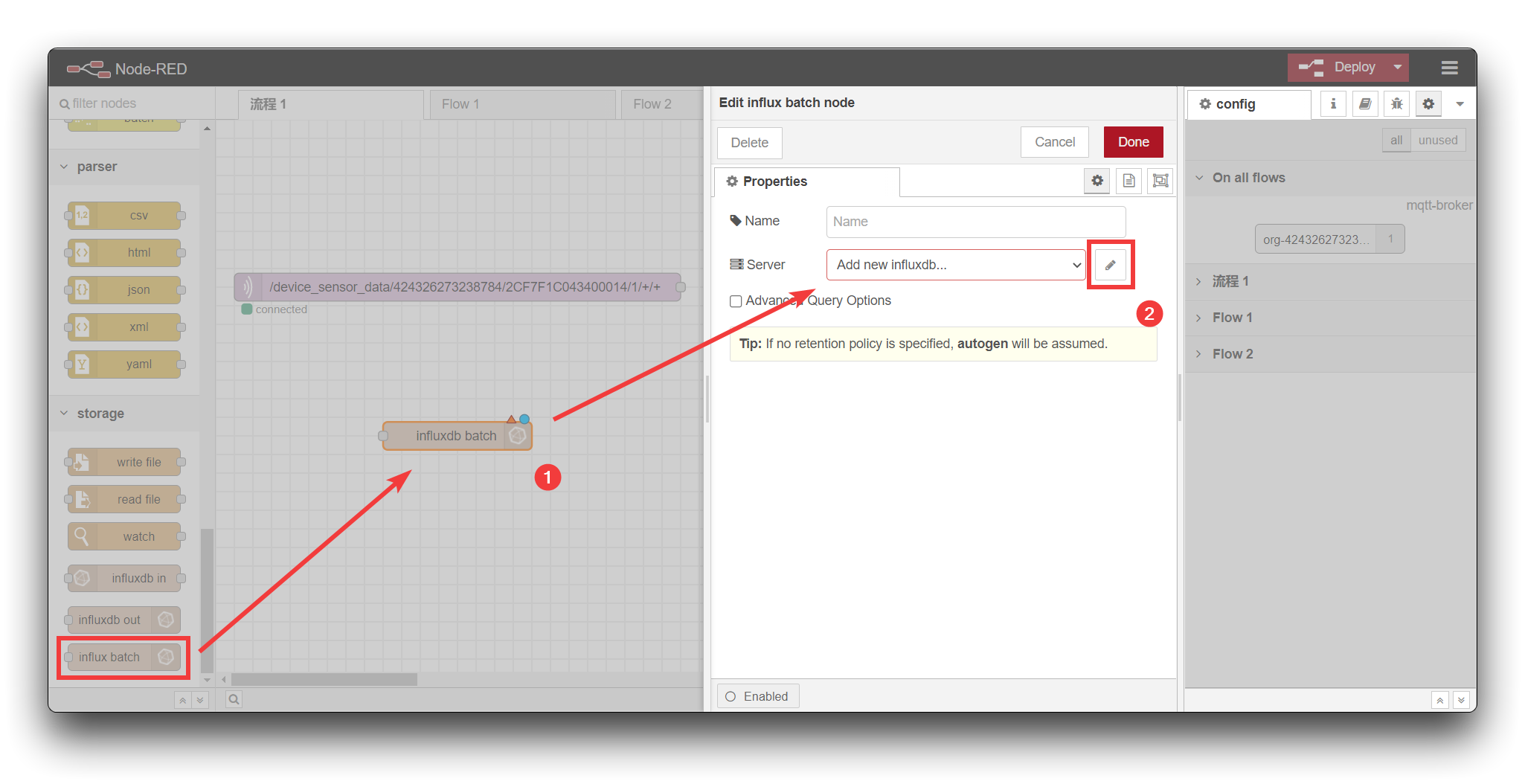Open node description document icon
1525x784 pixels.
(1129, 181)
